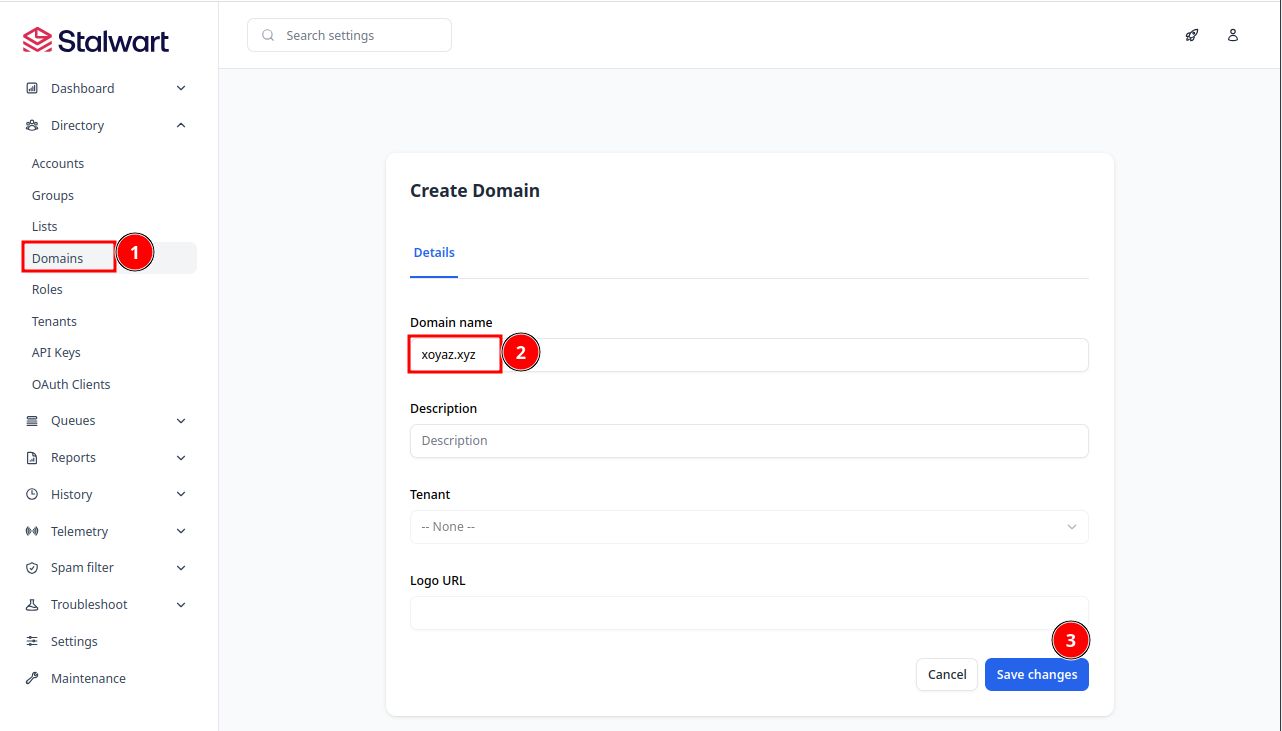Open the Tenant dropdown
This screenshot has height=731, width=1282.
coord(748,527)
